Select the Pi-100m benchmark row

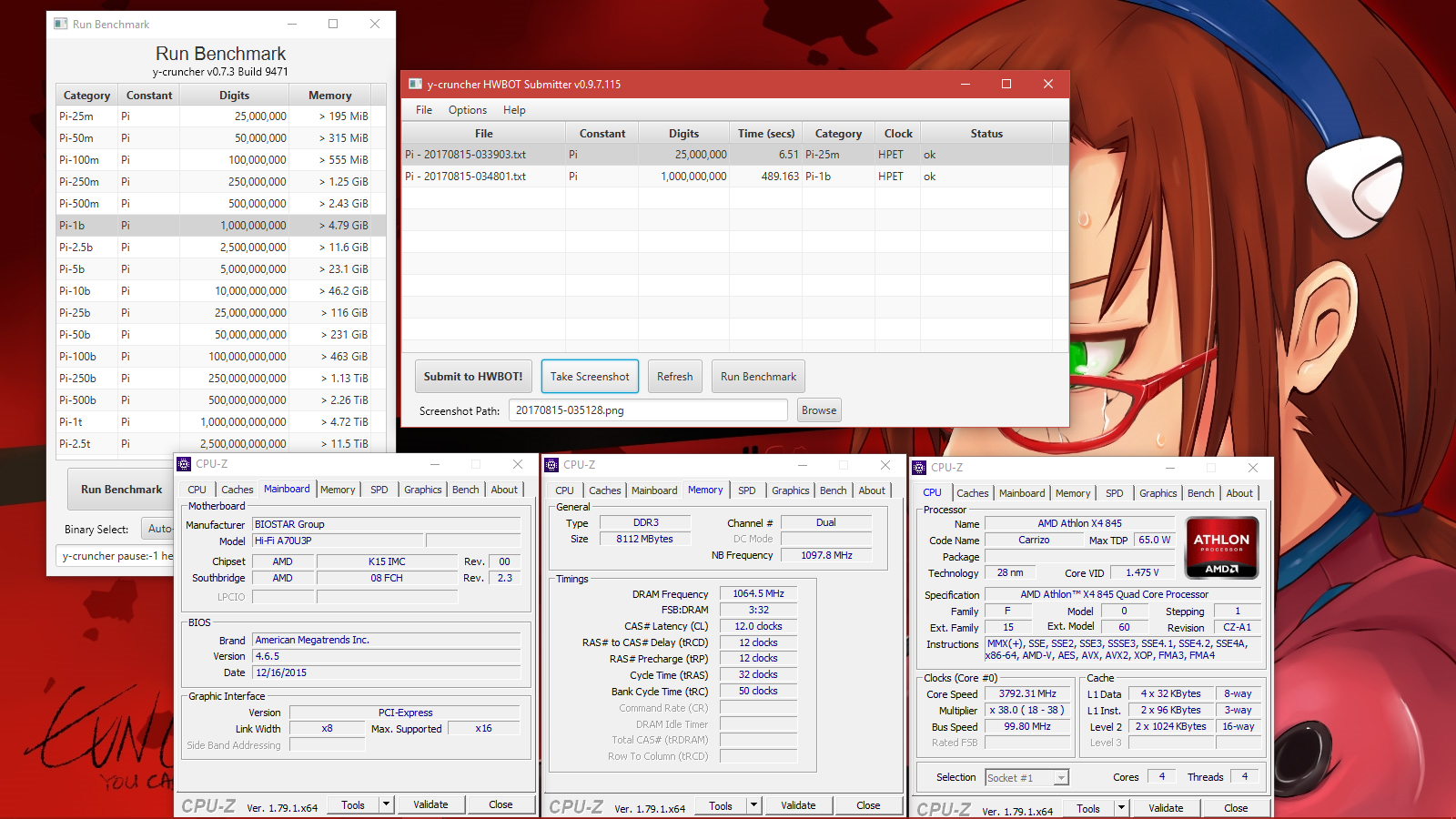click(221, 160)
